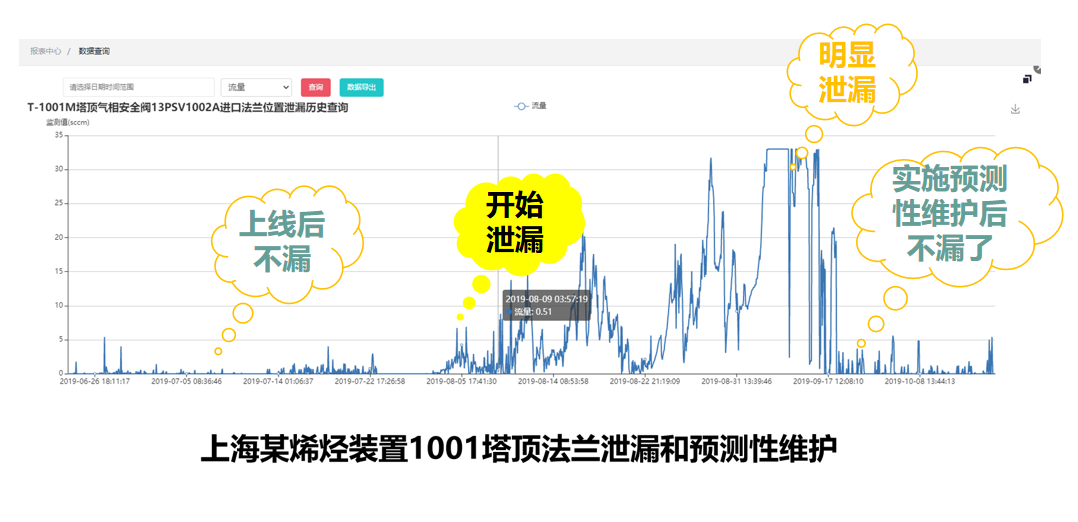Click the 实施预测性维护后不漏了 callout
The width and height of the screenshot is (1078, 522).
coord(949,212)
